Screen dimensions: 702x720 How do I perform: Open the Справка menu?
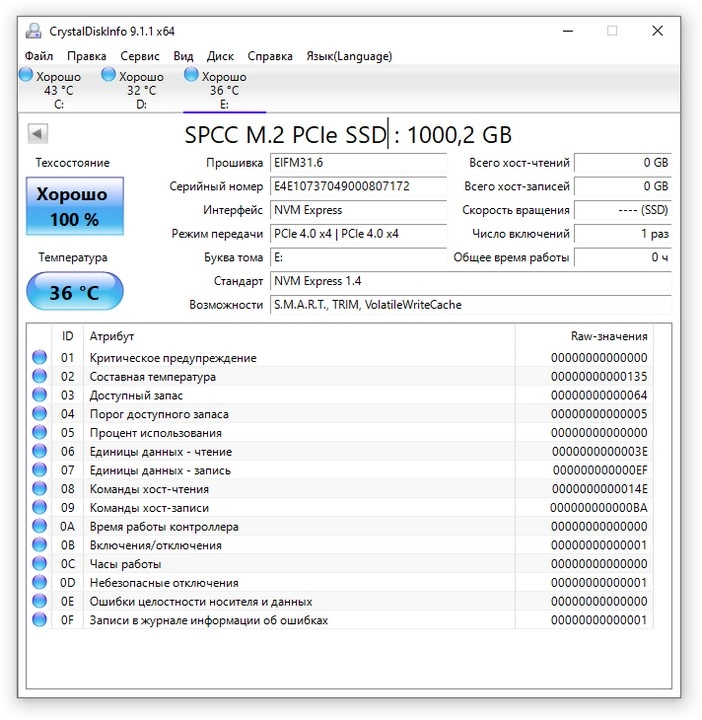270,56
